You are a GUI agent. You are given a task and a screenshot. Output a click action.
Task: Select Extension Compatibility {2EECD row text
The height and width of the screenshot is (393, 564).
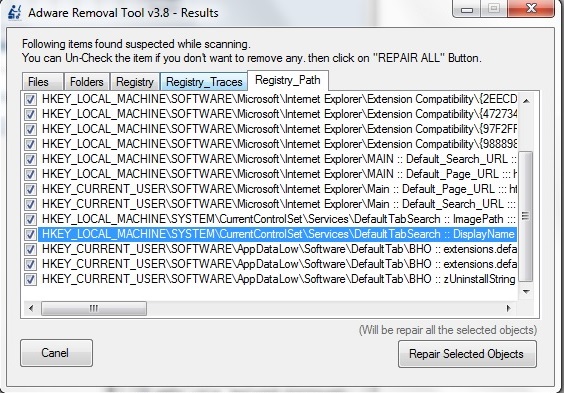click(279, 99)
